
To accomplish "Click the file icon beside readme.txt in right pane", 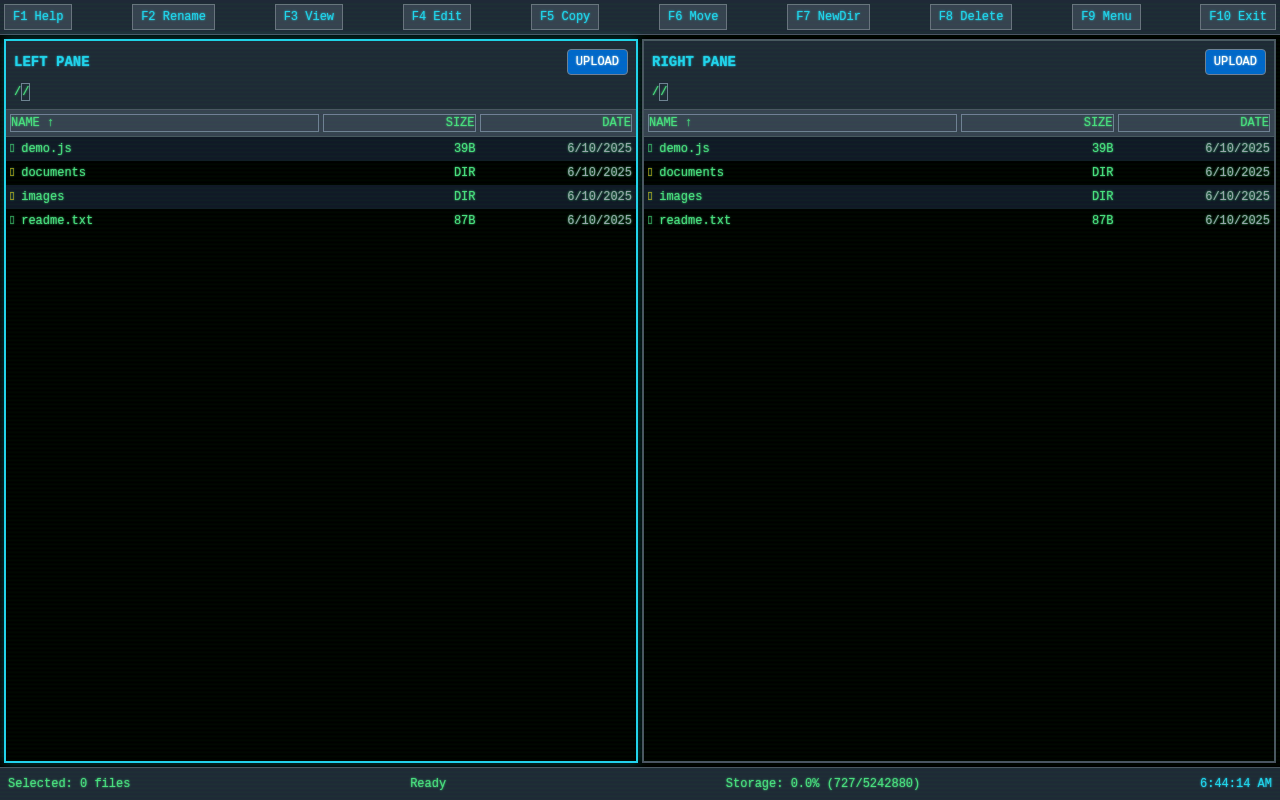I will 650,220.
